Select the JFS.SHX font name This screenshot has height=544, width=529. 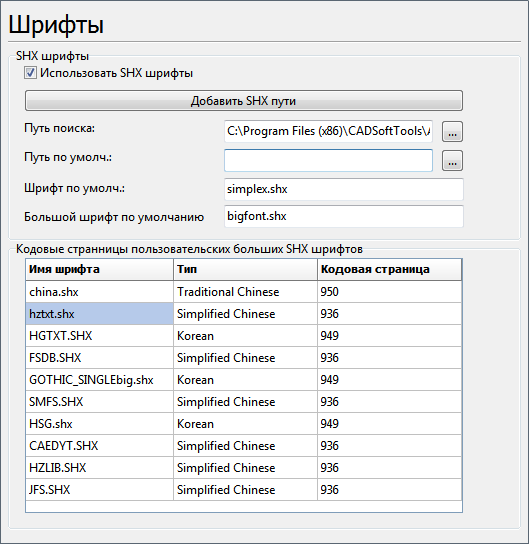point(99,490)
